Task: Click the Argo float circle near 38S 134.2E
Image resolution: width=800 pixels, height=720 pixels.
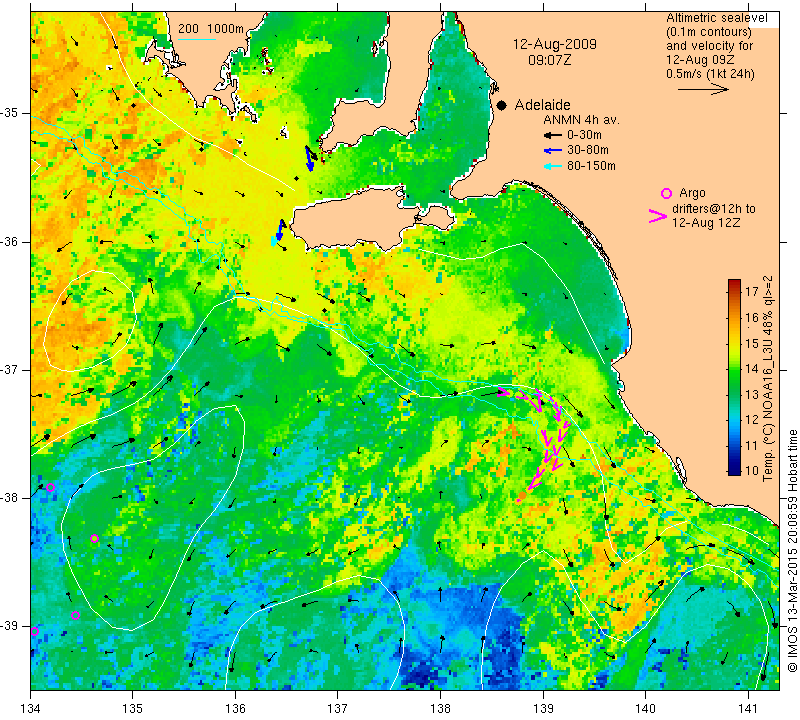Action: [x=50, y=487]
